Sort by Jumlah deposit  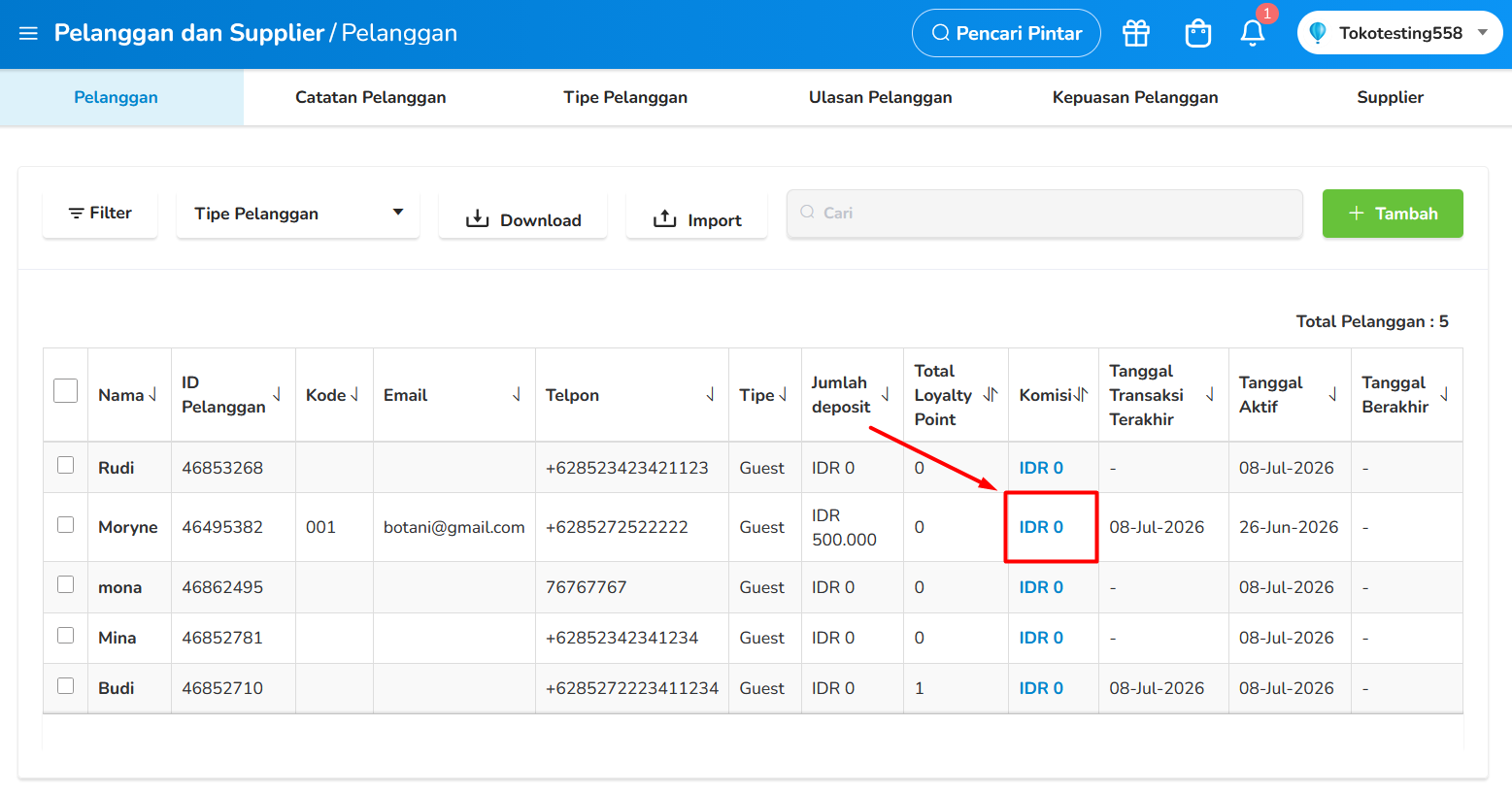[x=885, y=395]
